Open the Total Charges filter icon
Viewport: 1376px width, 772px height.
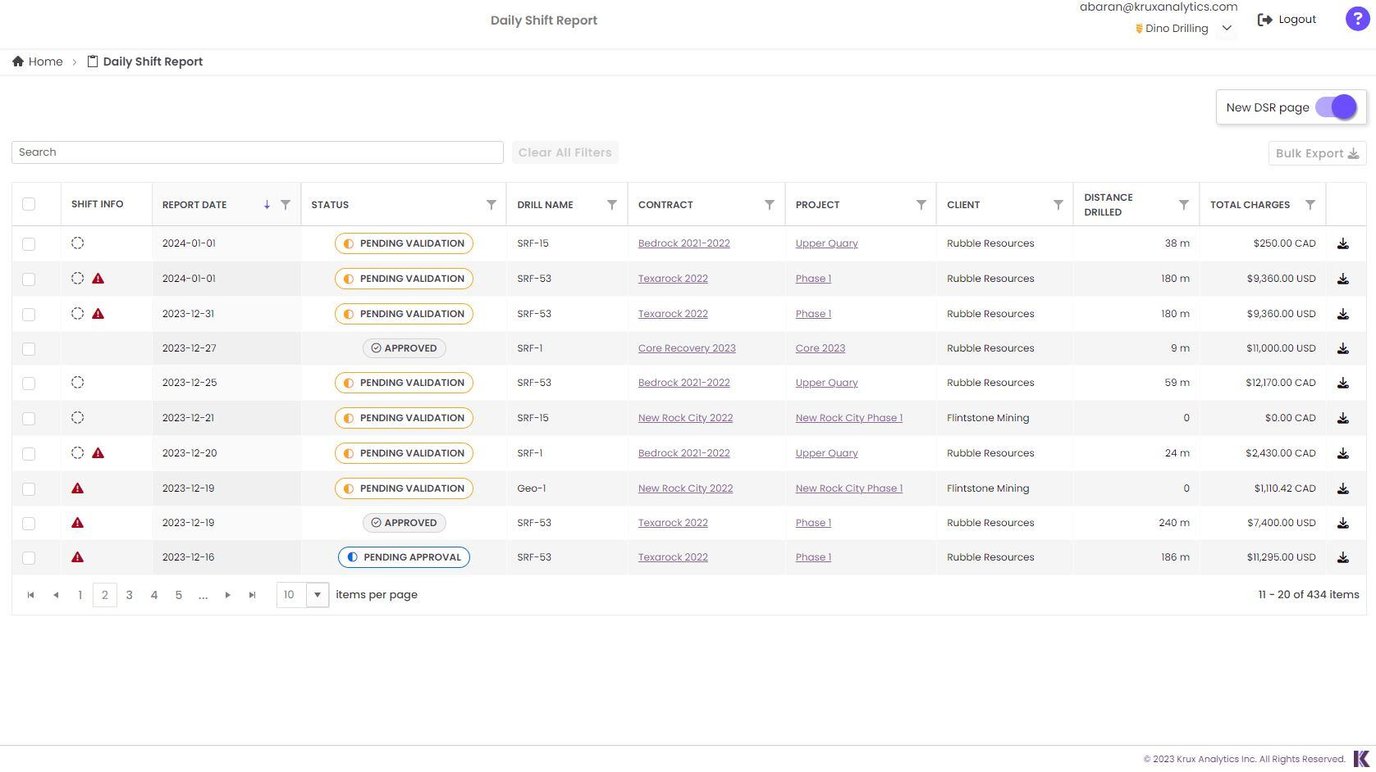click(1310, 205)
